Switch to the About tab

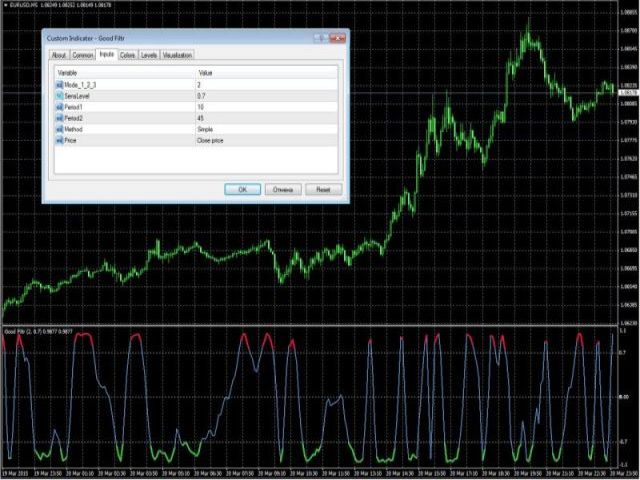(59, 55)
